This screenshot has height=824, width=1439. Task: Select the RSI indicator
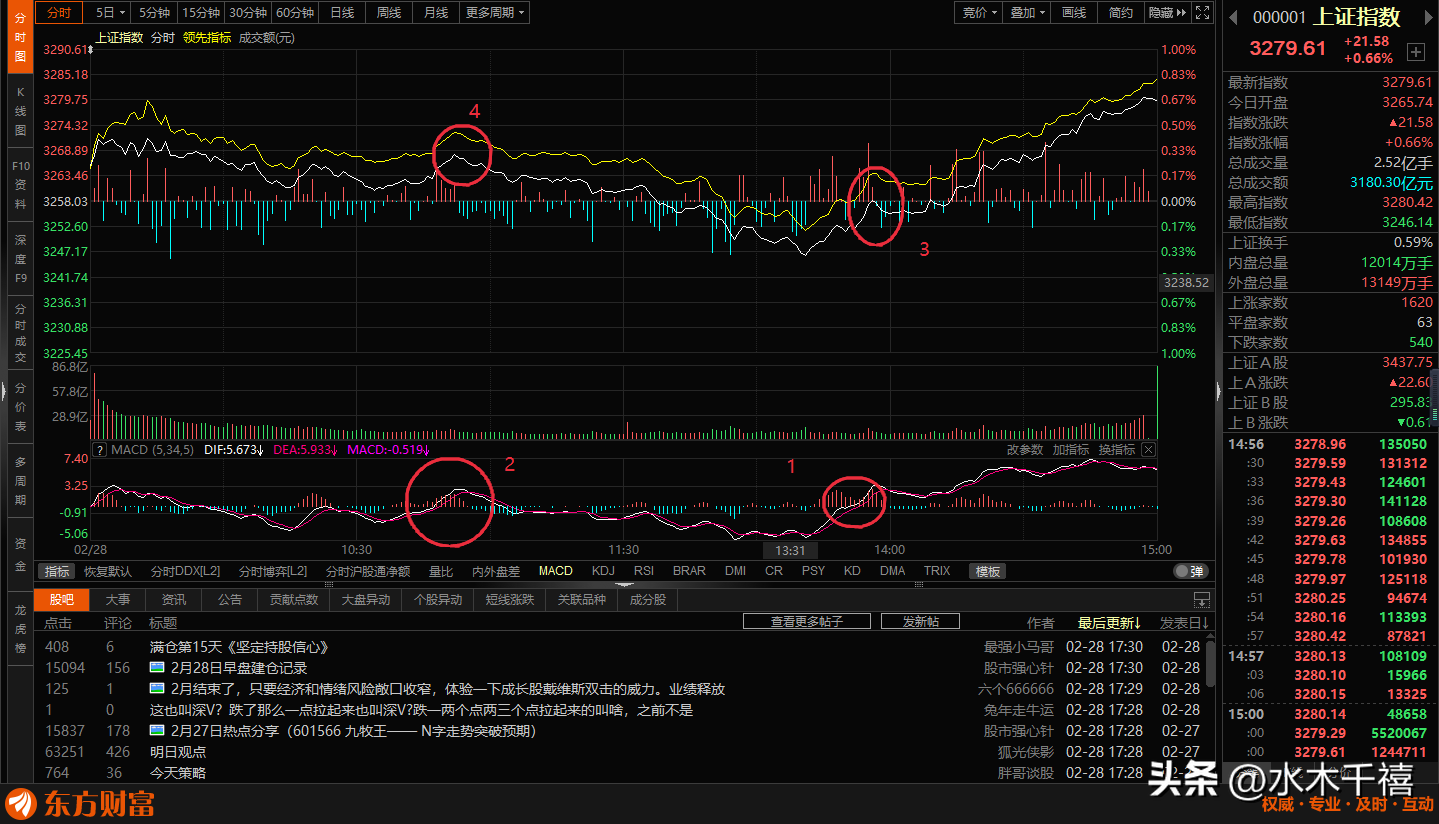644,571
